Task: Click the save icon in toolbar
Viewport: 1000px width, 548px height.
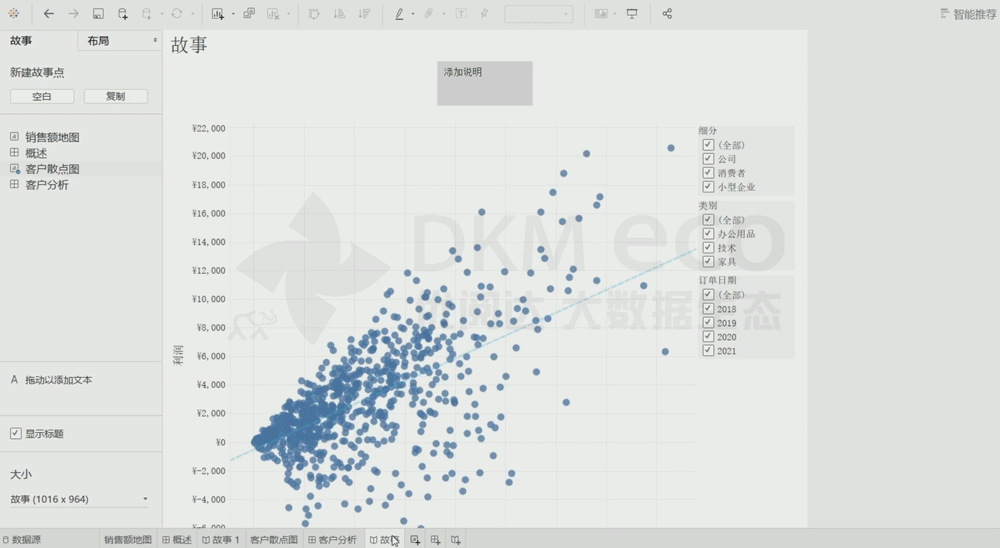Action: pyautogui.click(x=98, y=14)
